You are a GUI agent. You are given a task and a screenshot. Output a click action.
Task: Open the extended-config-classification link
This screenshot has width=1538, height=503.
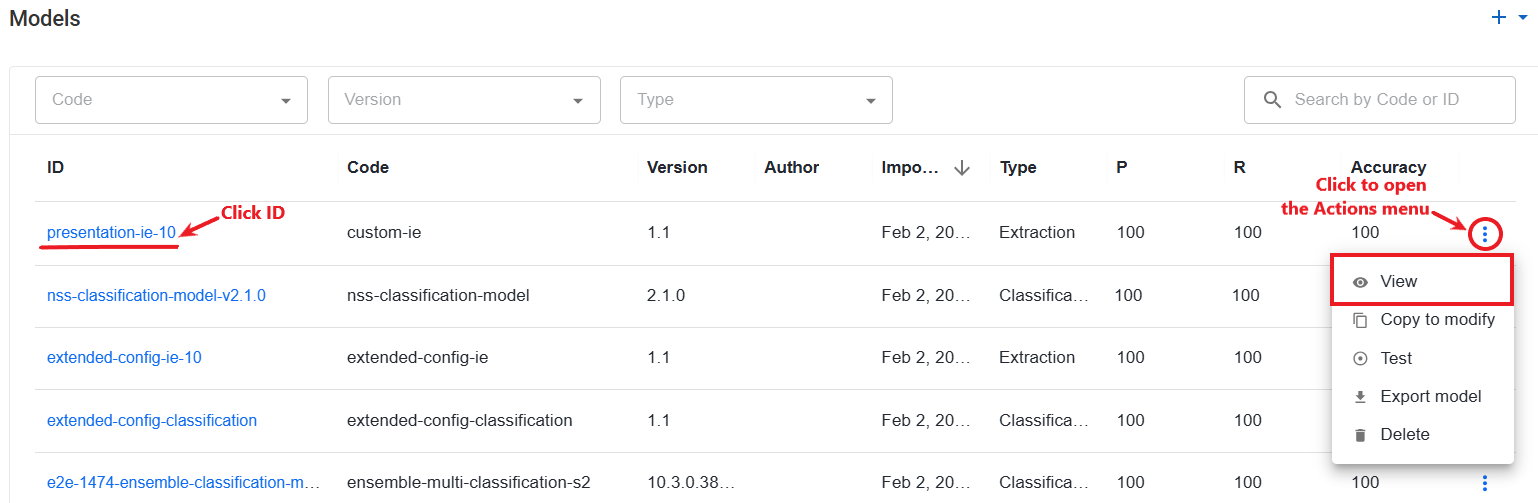[x=152, y=420]
